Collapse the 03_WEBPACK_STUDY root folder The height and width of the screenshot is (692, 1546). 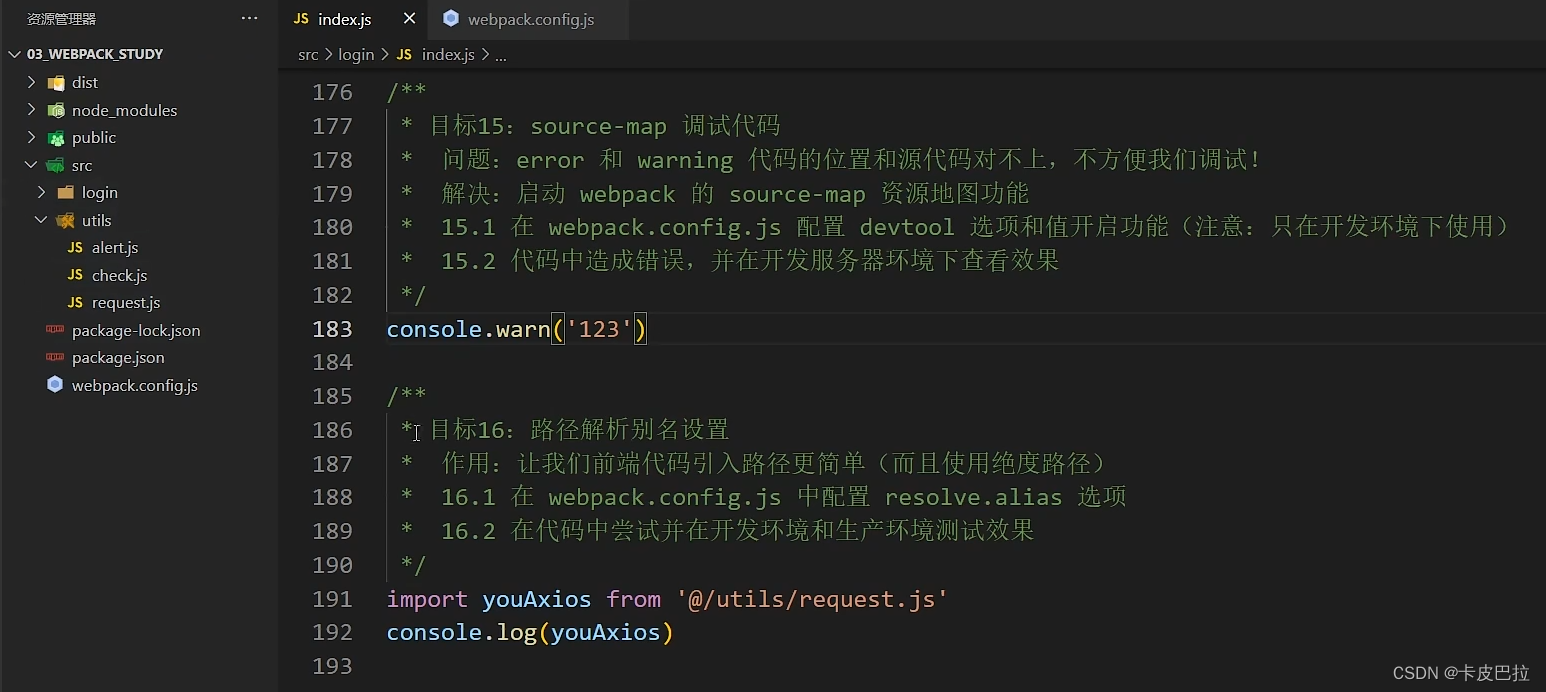coord(14,54)
